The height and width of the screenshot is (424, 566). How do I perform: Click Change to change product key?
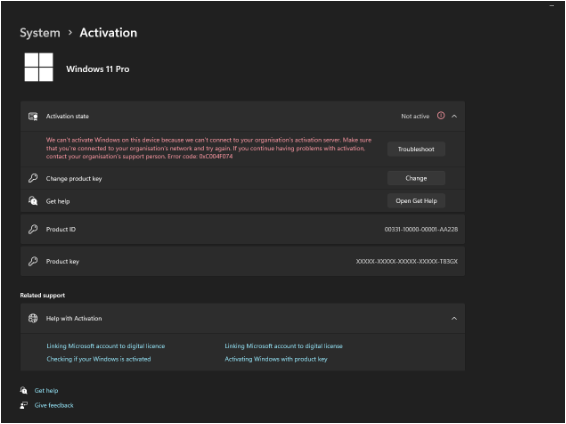click(x=416, y=178)
